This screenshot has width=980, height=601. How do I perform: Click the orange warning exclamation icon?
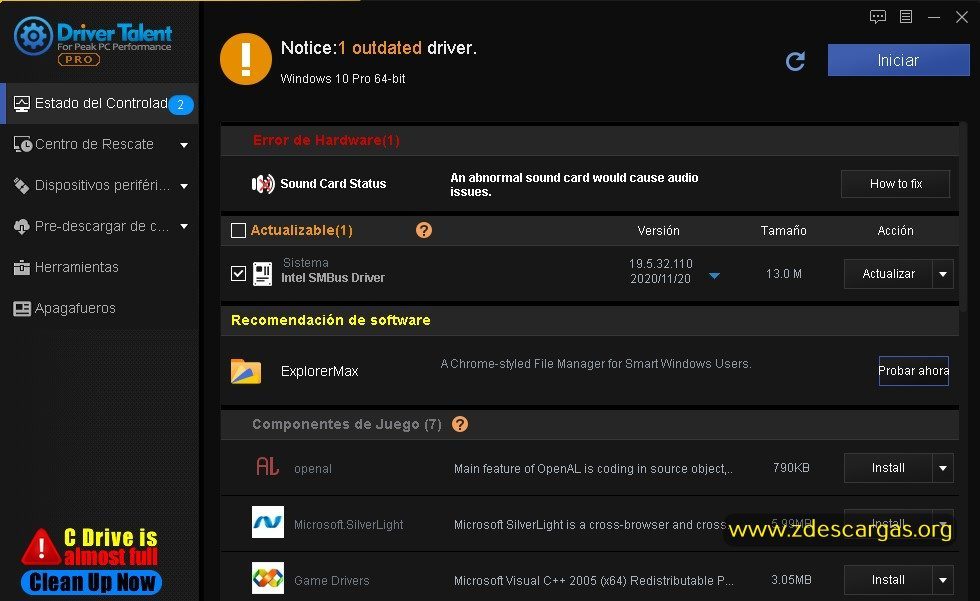tap(246, 59)
